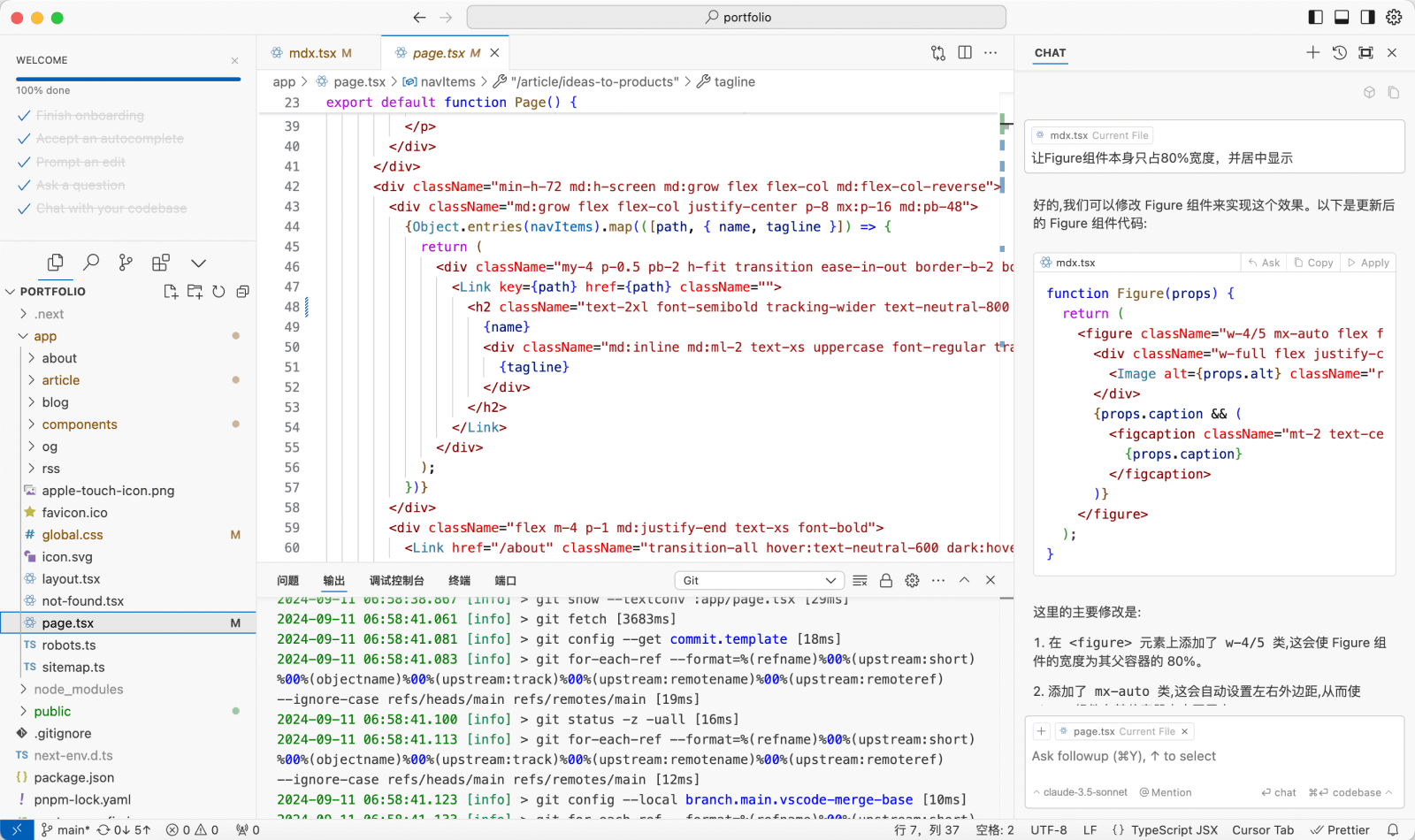Click the main branch in status bar
The image size is (1415, 840).
pyautogui.click(x=65, y=829)
